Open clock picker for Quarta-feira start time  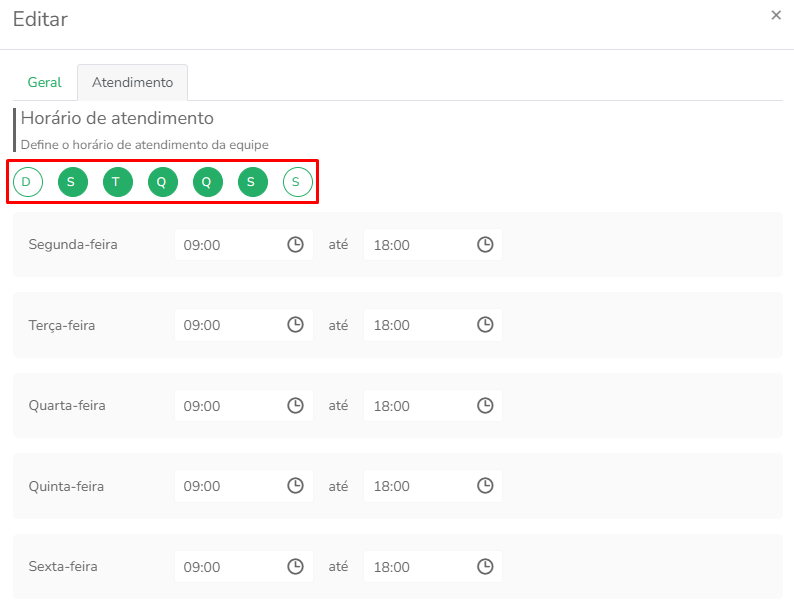pos(295,406)
